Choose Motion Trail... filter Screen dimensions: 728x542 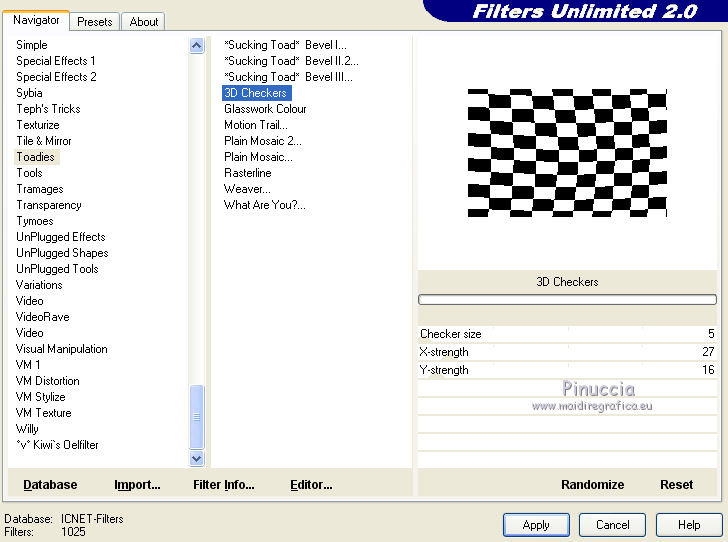coord(256,125)
